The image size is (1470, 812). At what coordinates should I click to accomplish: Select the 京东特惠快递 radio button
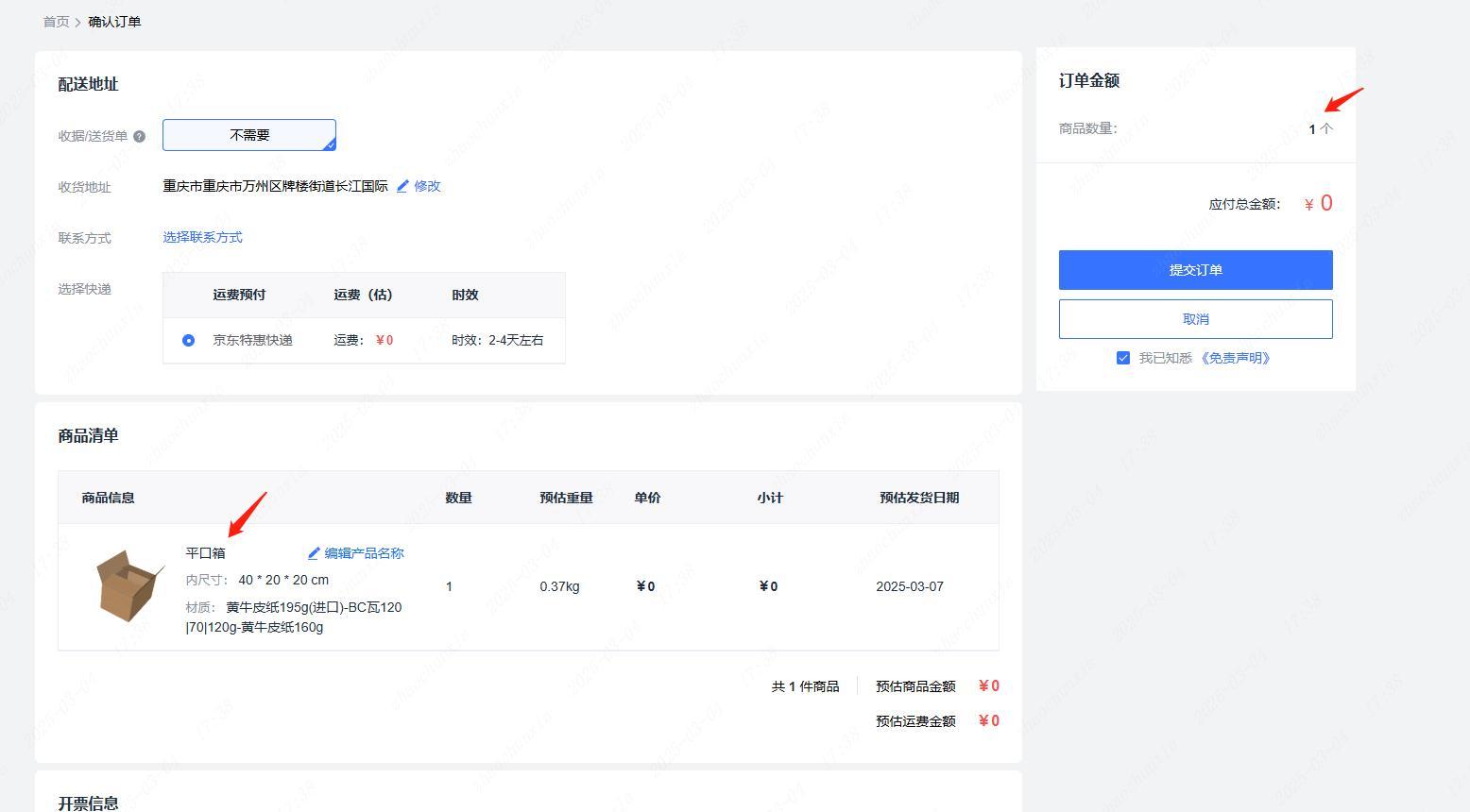(189, 340)
